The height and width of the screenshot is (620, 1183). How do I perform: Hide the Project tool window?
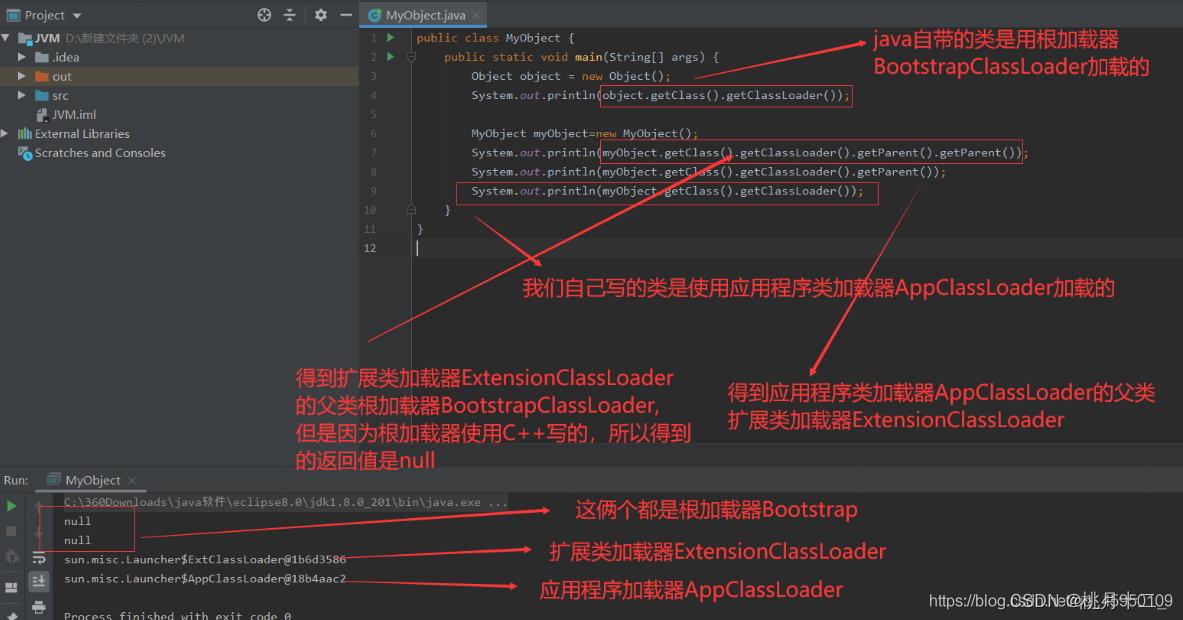[x=346, y=15]
